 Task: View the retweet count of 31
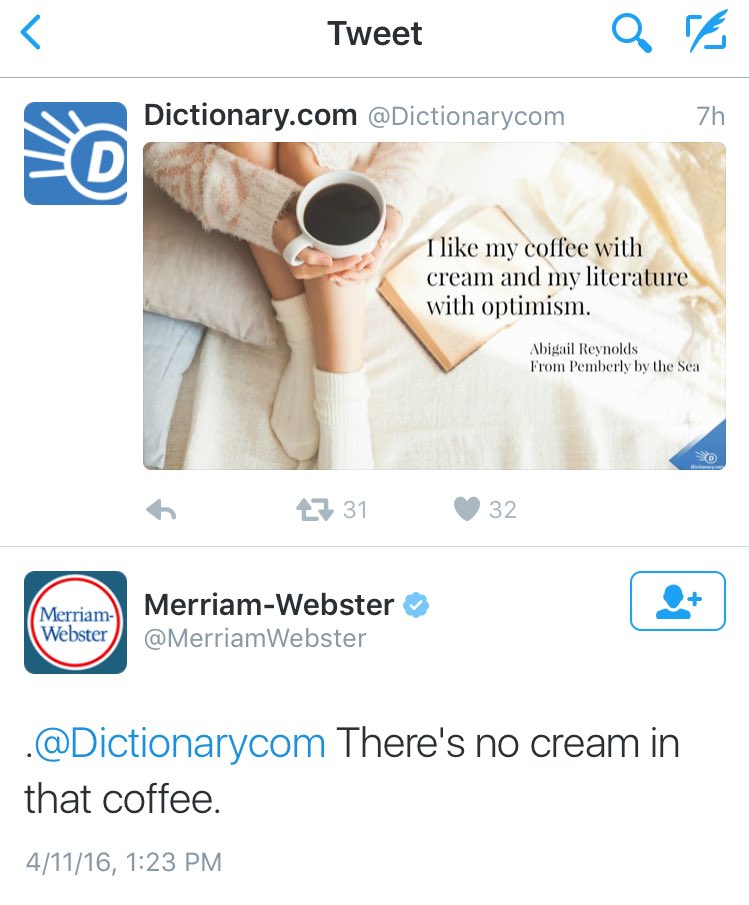pos(355,510)
